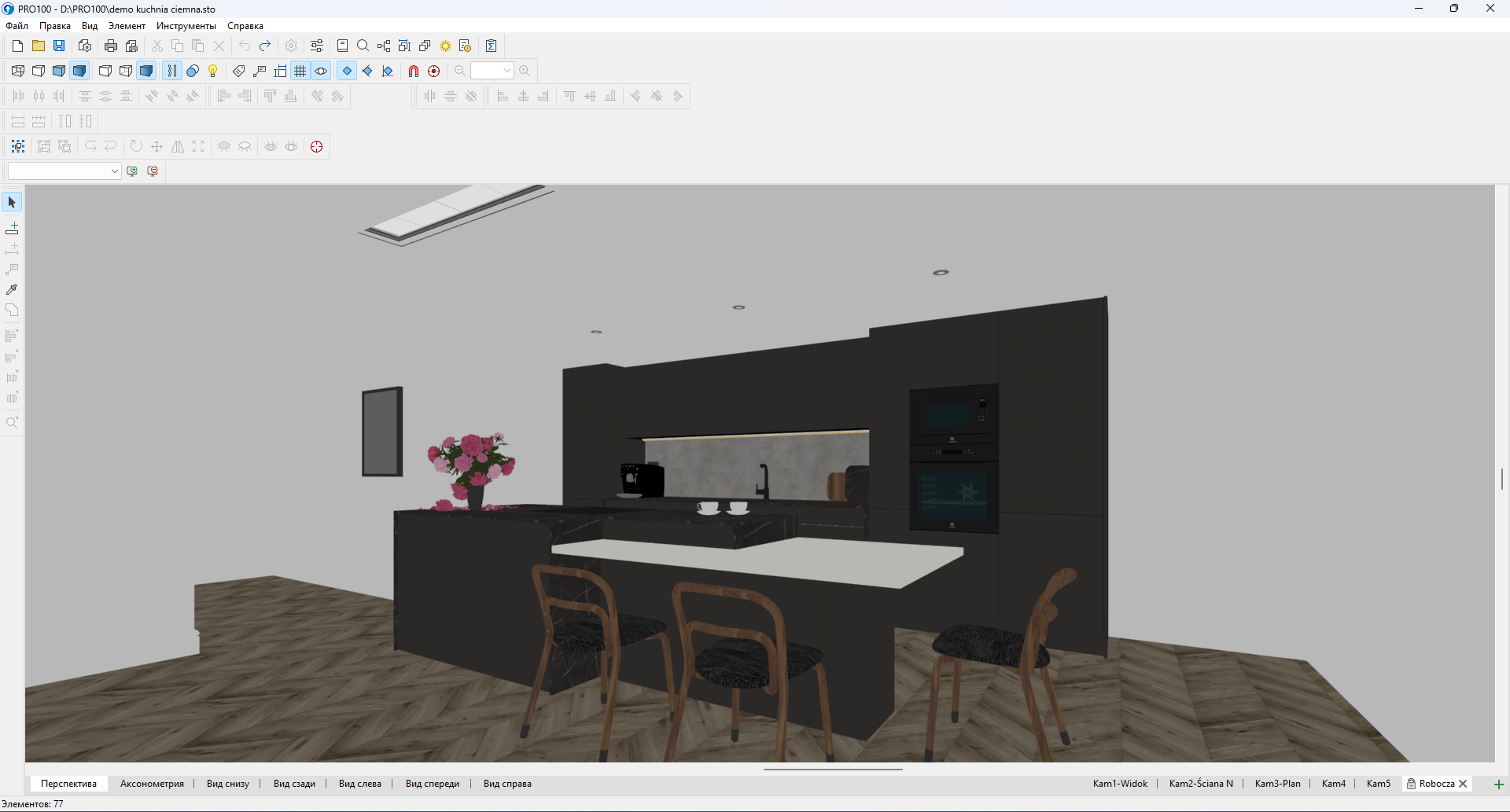Screen dimensions: 1510x812
Task: Toggle the blue diamond snap button
Action: click(347, 71)
